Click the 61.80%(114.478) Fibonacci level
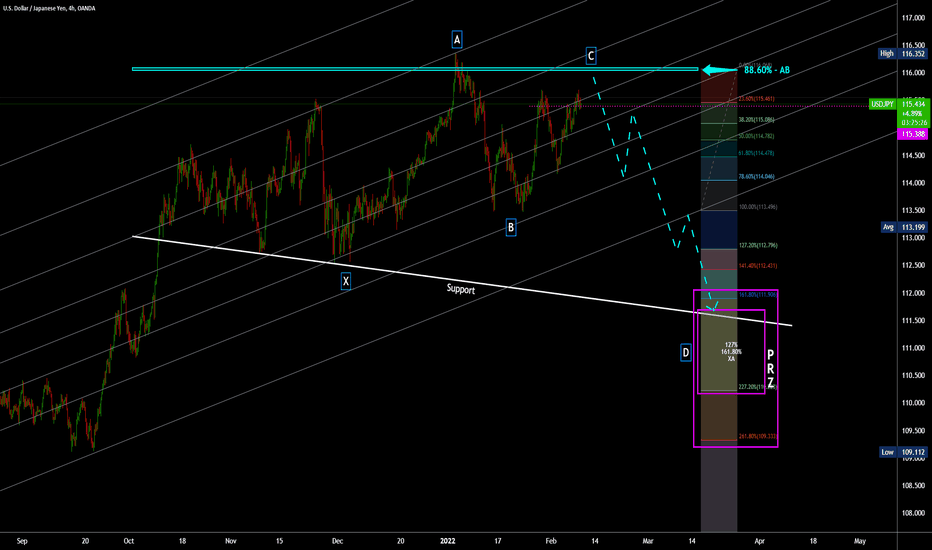932x550 pixels. (x=756, y=153)
